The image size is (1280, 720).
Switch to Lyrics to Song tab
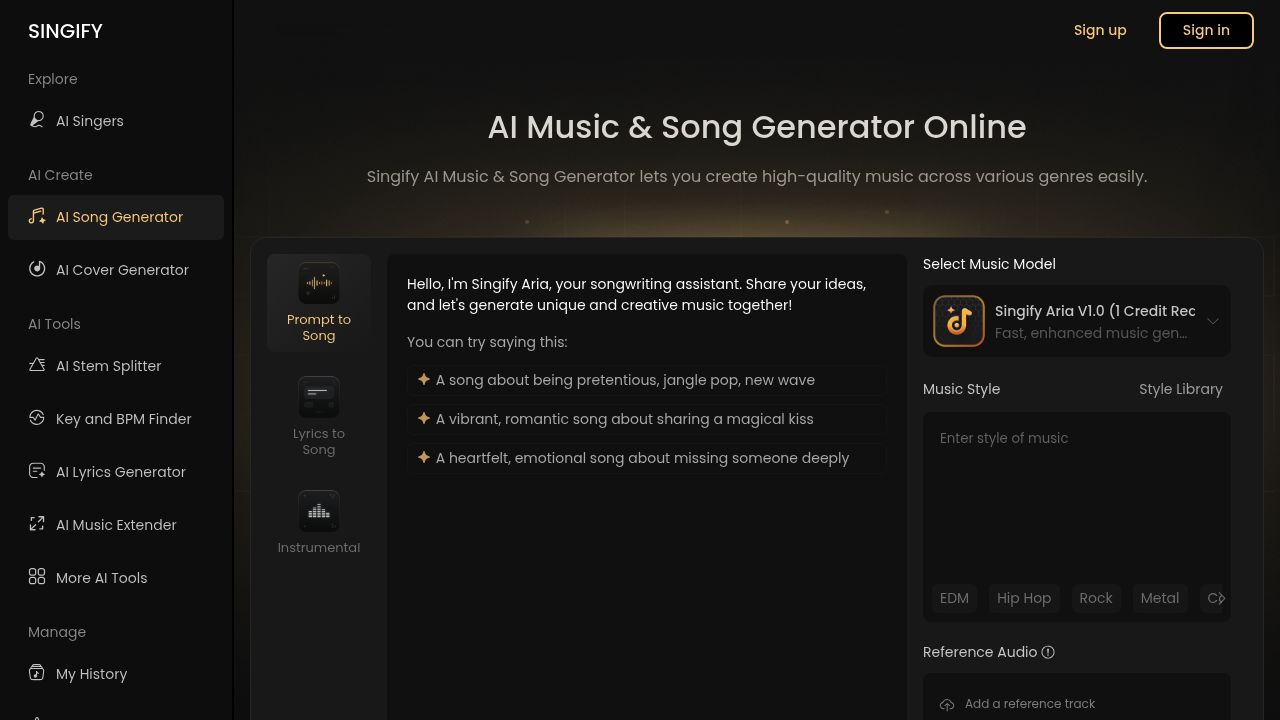[x=319, y=417]
